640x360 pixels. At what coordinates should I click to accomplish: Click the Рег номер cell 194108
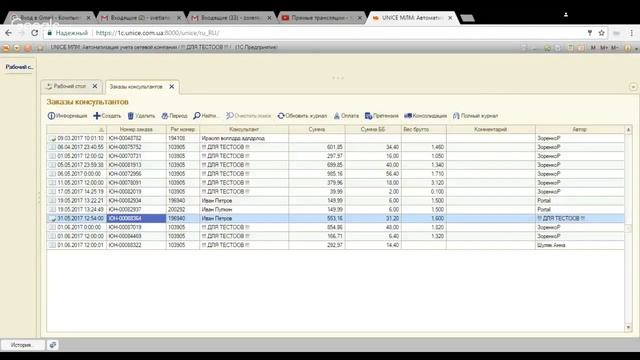(x=183, y=138)
